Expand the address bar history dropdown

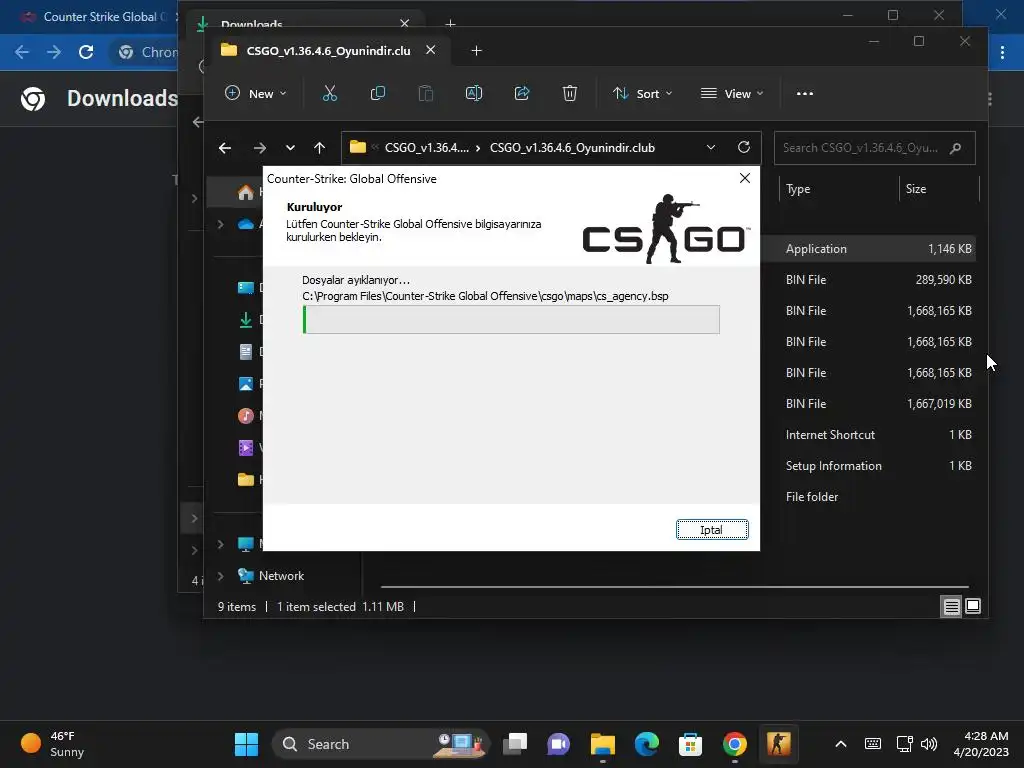711,148
